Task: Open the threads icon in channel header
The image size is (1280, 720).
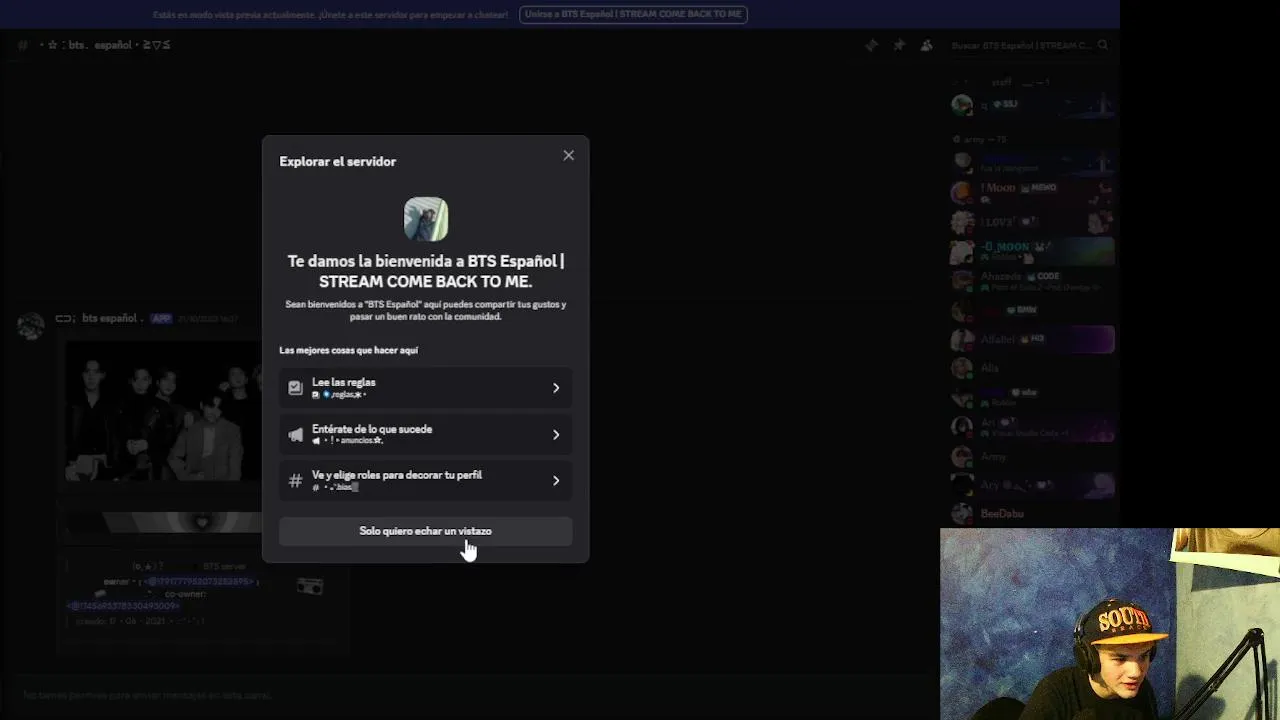Action: pos(871,45)
